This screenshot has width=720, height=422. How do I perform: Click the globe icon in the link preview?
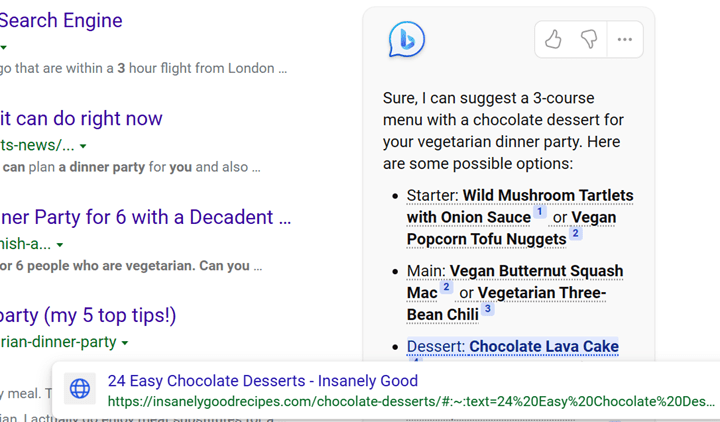[80, 388]
